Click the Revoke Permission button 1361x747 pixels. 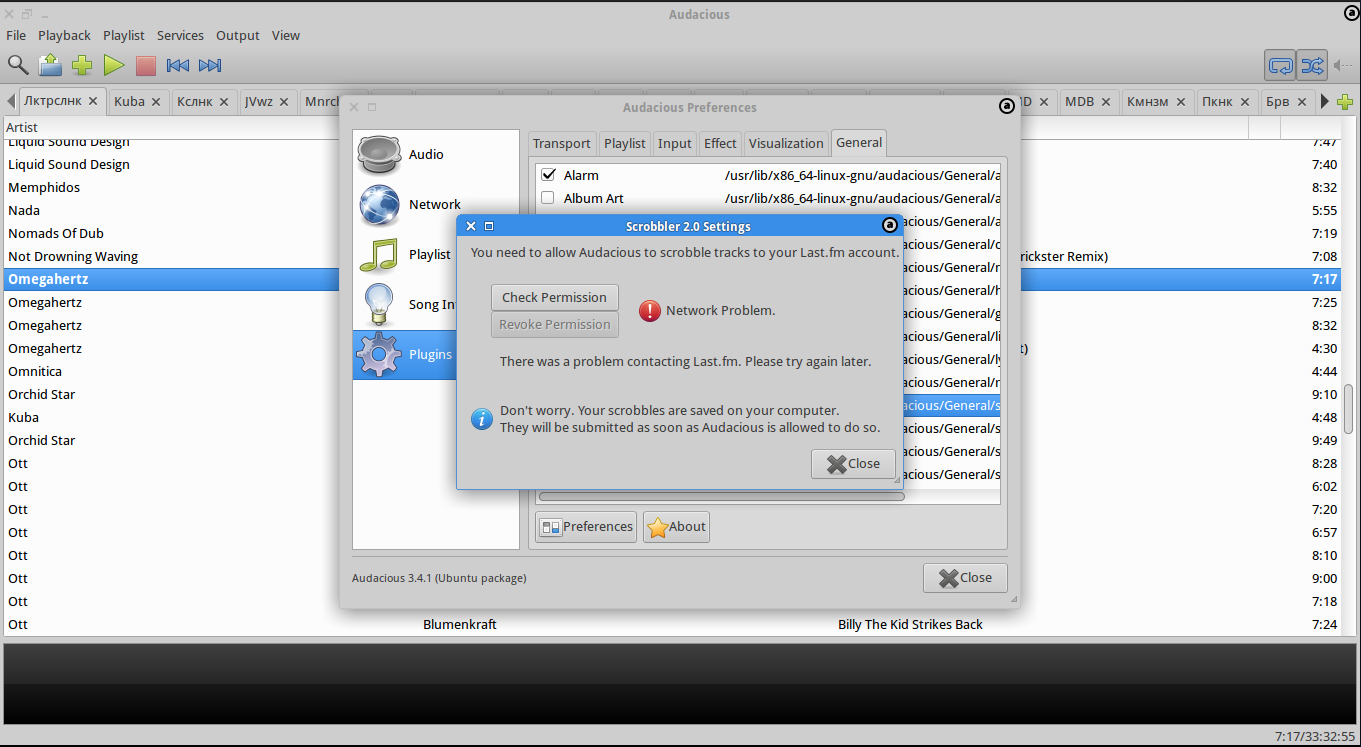pos(554,324)
